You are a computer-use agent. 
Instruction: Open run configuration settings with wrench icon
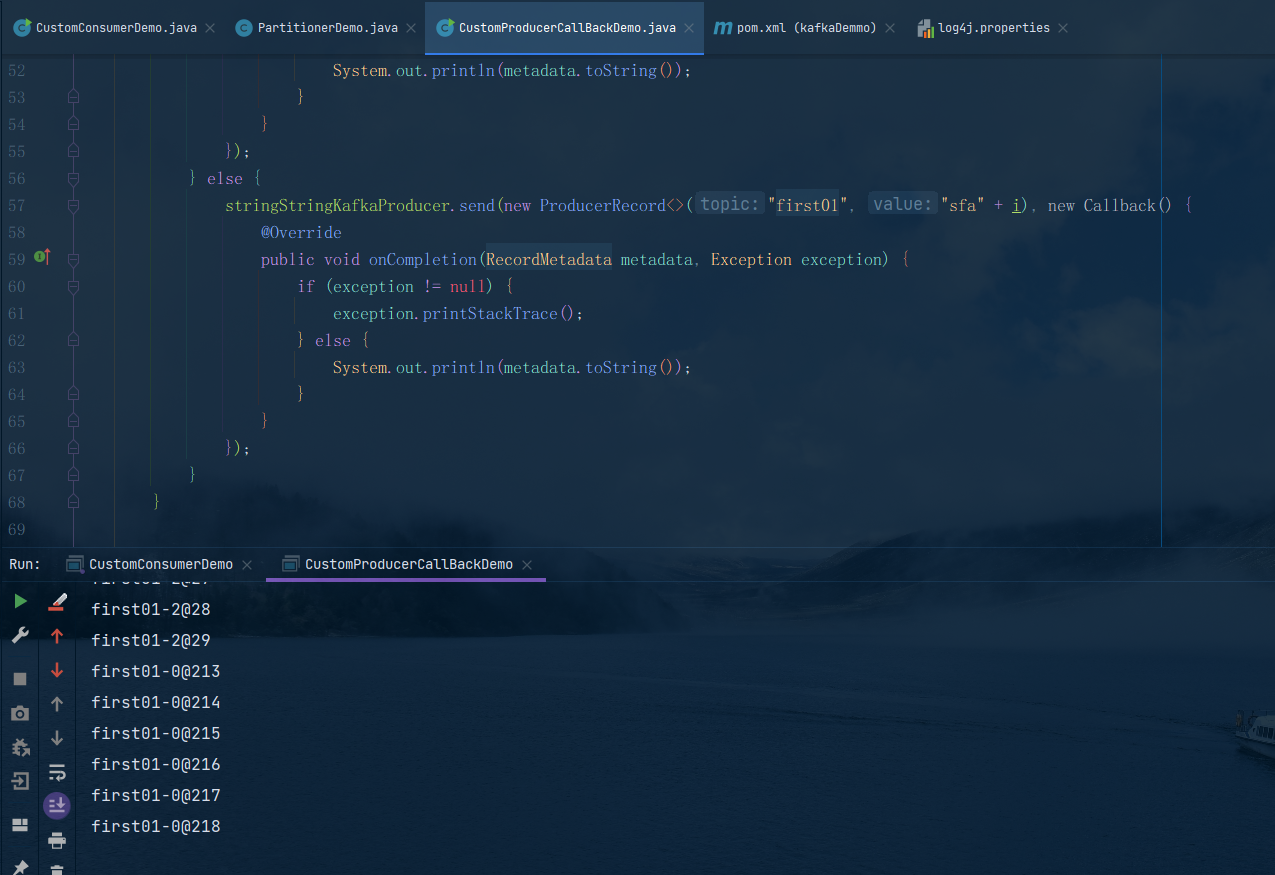19,634
